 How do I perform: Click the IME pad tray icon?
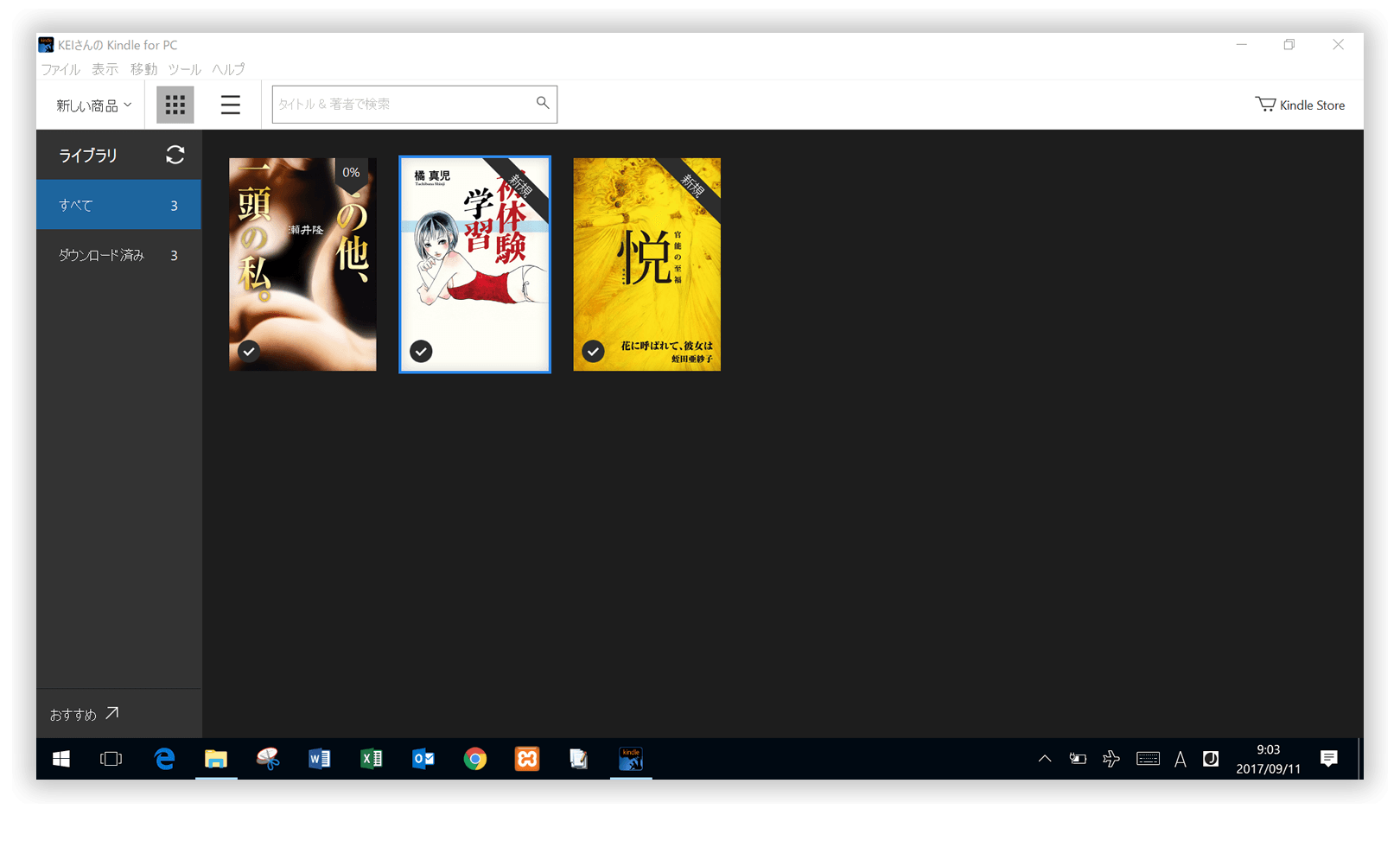click(1211, 759)
